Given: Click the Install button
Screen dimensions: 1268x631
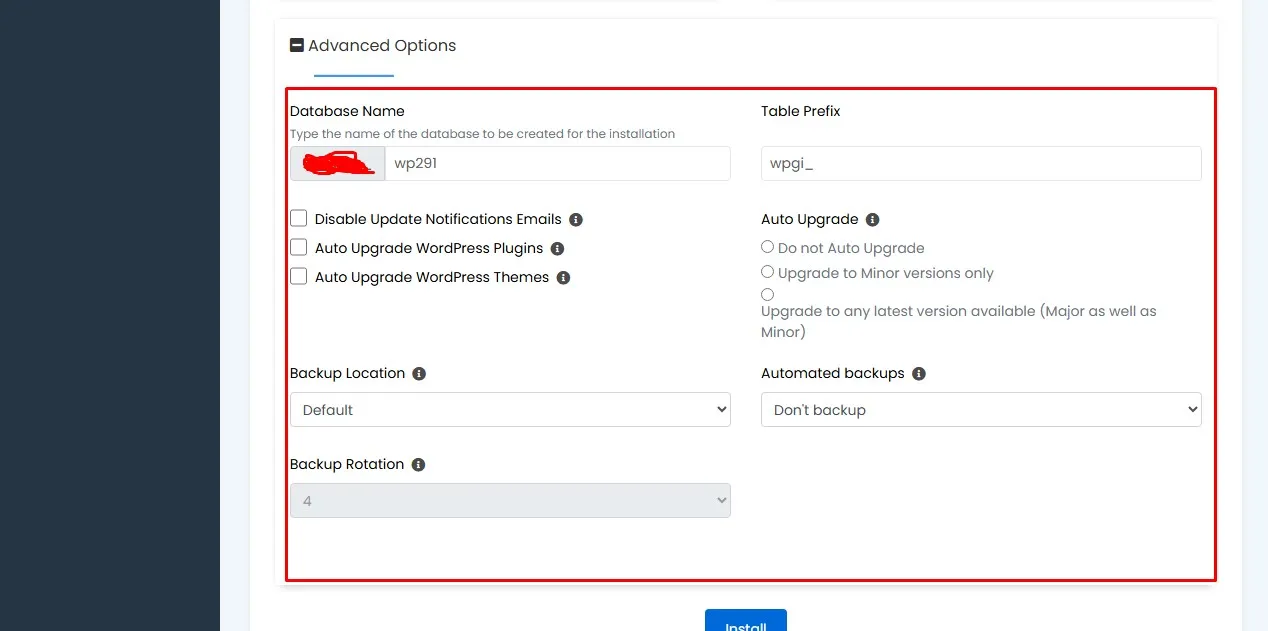Looking at the screenshot, I should 745,624.
